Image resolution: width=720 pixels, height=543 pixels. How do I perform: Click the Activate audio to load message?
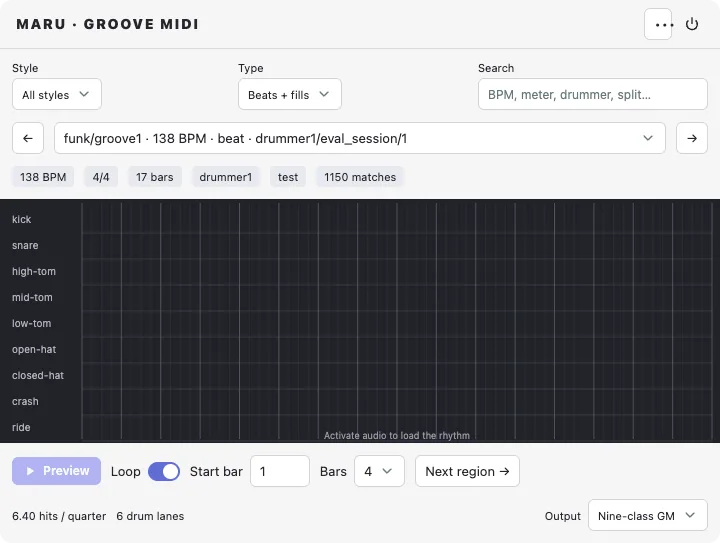coord(397,436)
